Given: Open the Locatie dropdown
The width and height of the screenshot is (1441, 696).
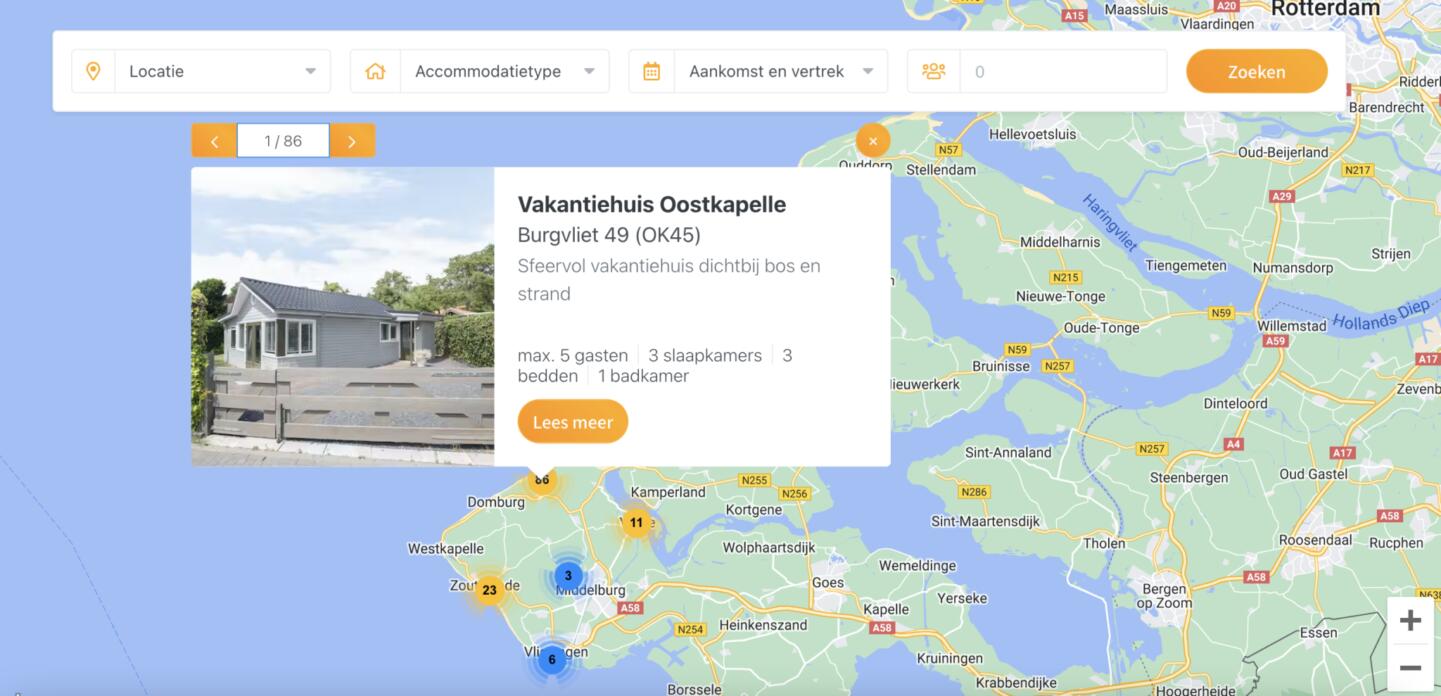Looking at the screenshot, I should [x=222, y=71].
